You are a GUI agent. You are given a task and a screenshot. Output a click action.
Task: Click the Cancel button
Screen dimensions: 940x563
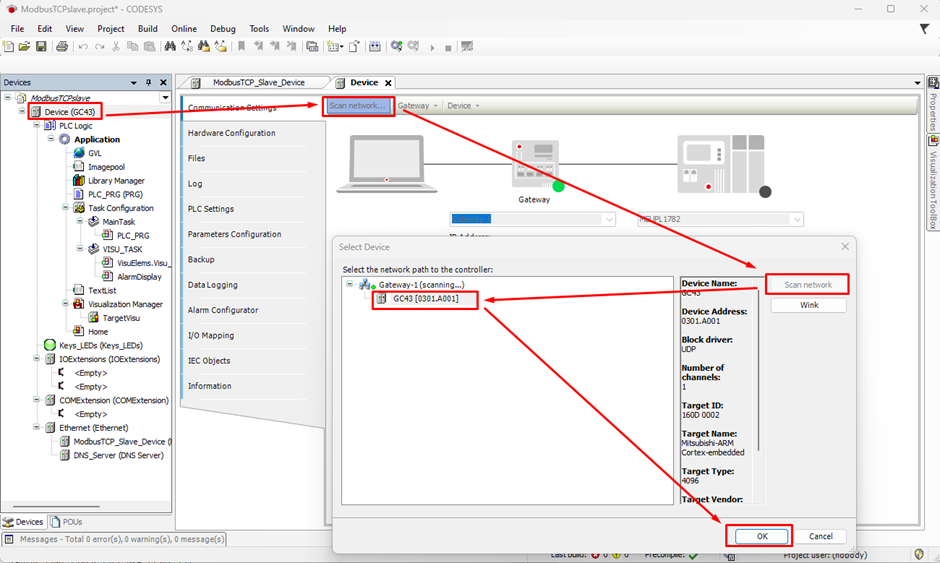pos(820,537)
